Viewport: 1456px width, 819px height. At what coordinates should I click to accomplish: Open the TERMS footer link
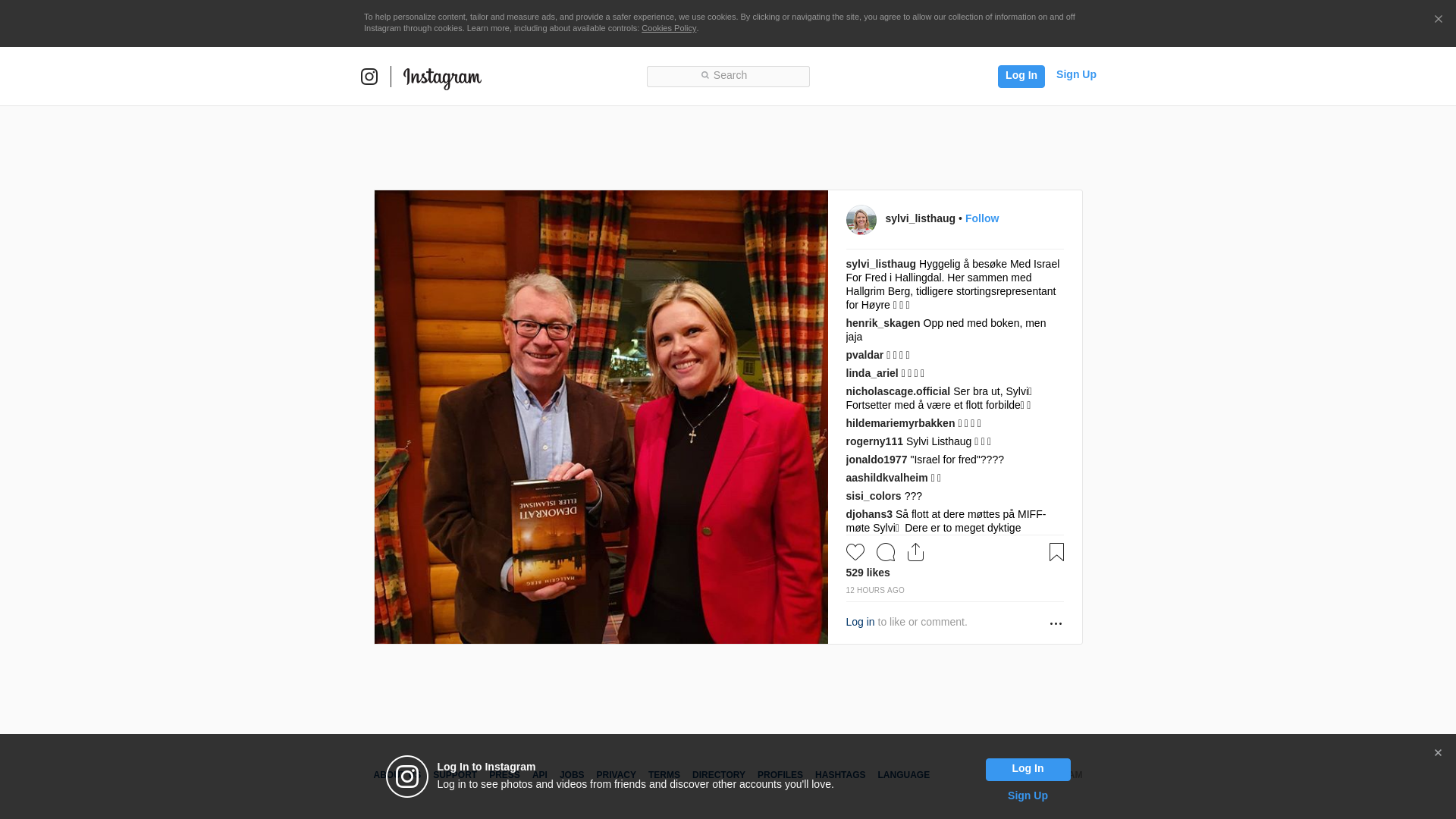coord(664,775)
